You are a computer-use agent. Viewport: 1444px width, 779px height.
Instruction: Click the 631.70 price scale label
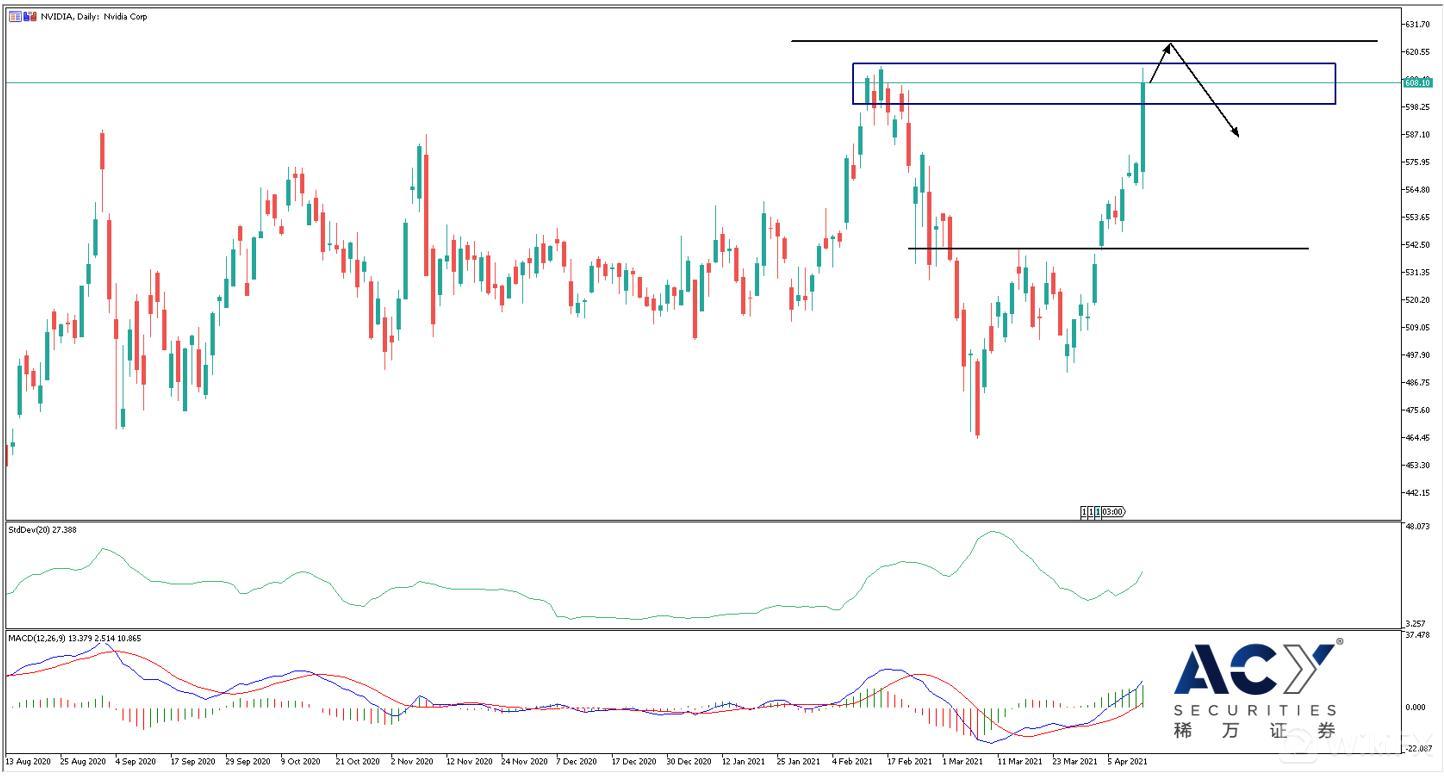coord(1416,24)
